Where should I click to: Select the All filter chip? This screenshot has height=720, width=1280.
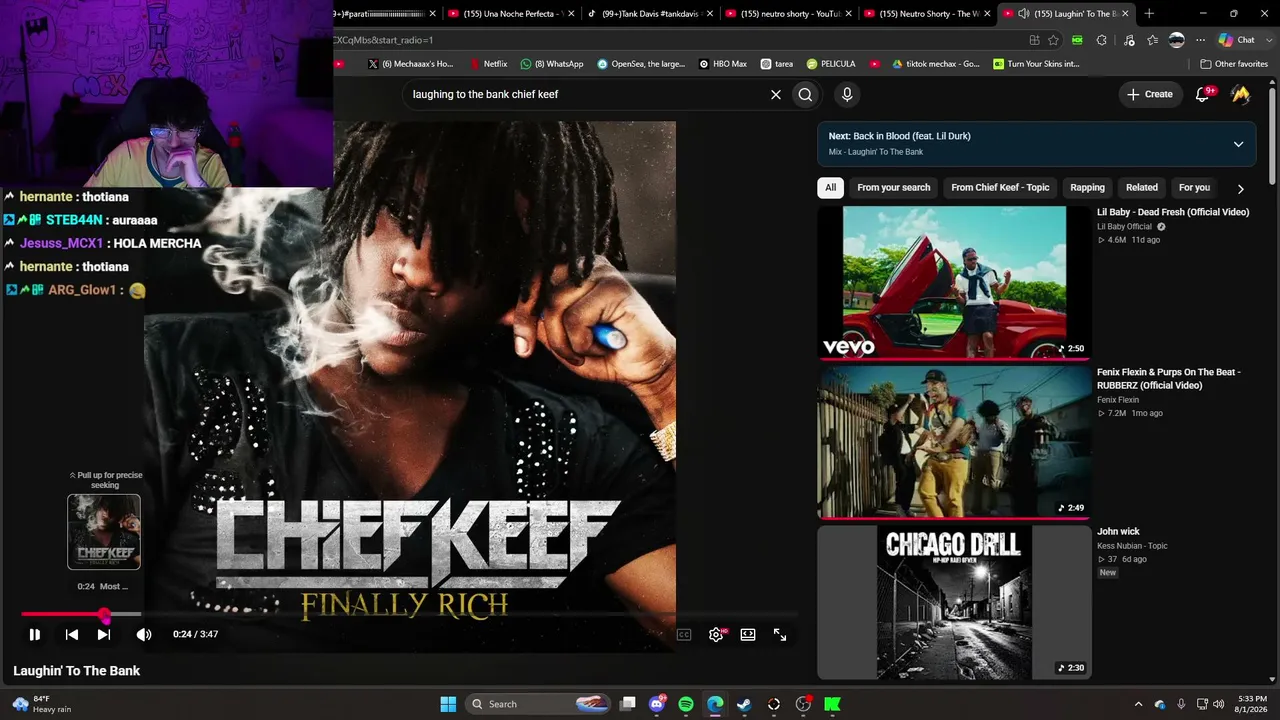point(830,188)
